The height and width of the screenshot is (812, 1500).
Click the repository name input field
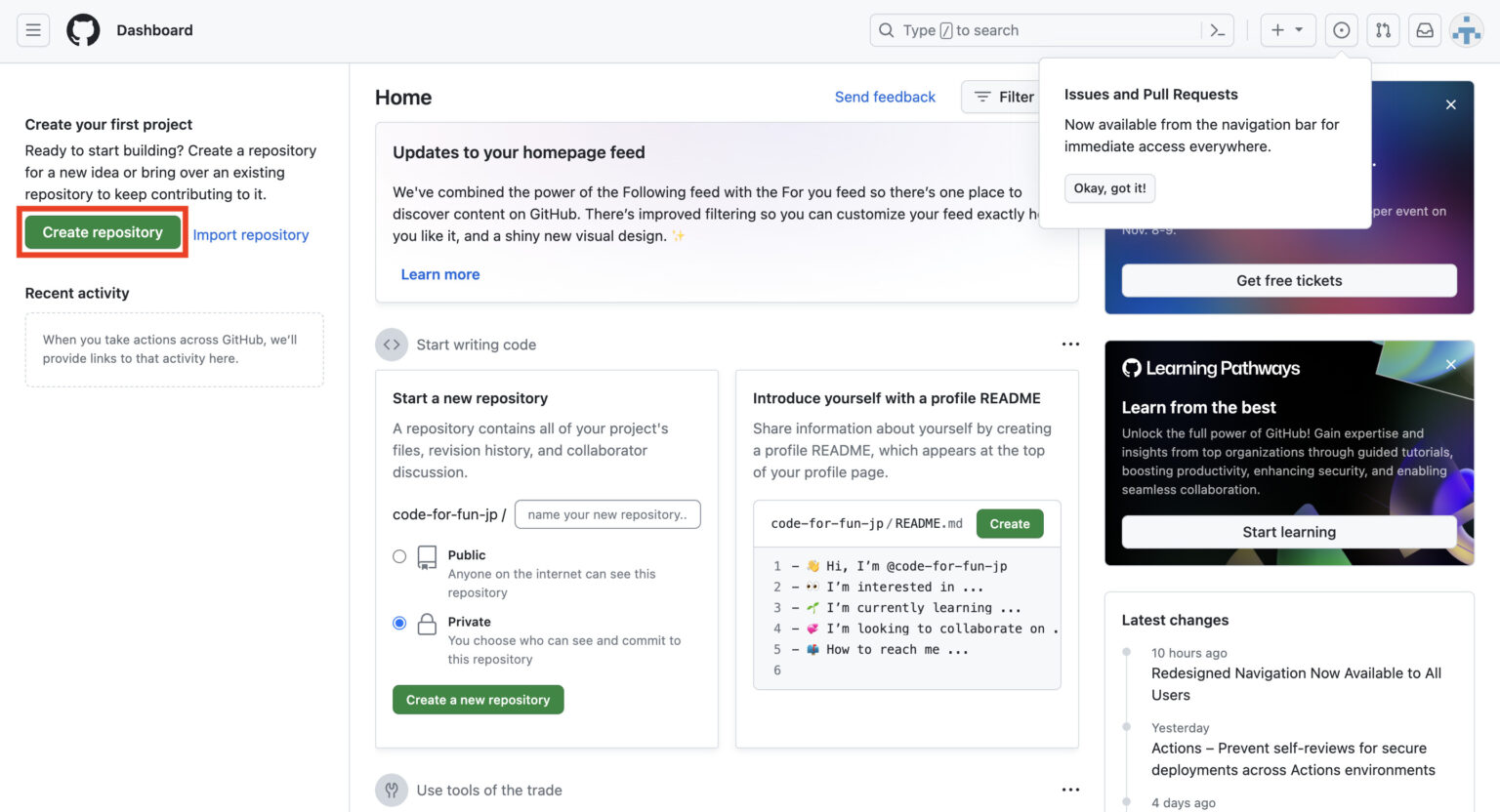pos(606,514)
